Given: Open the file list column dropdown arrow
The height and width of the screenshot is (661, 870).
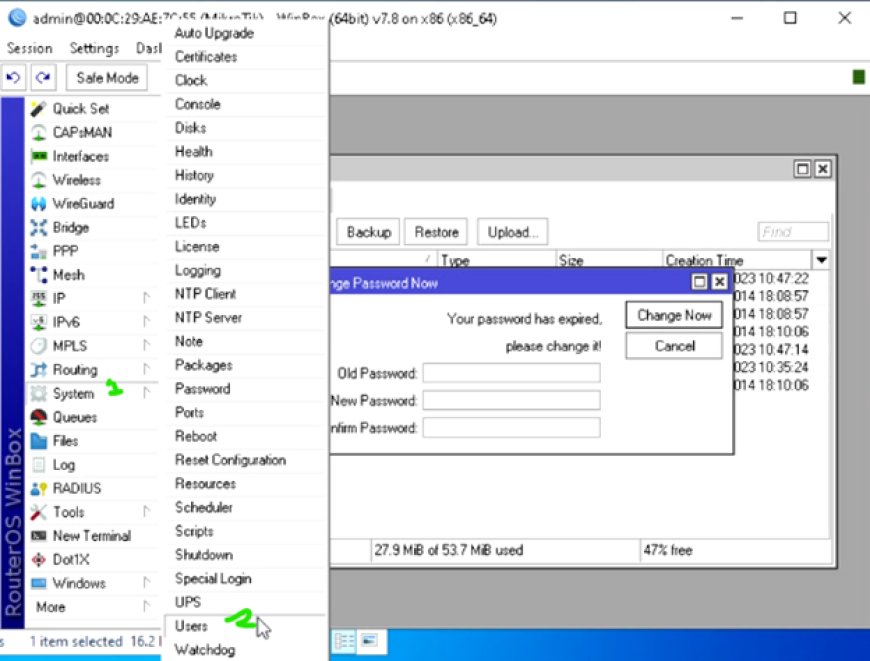Looking at the screenshot, I should pos(821,260).
